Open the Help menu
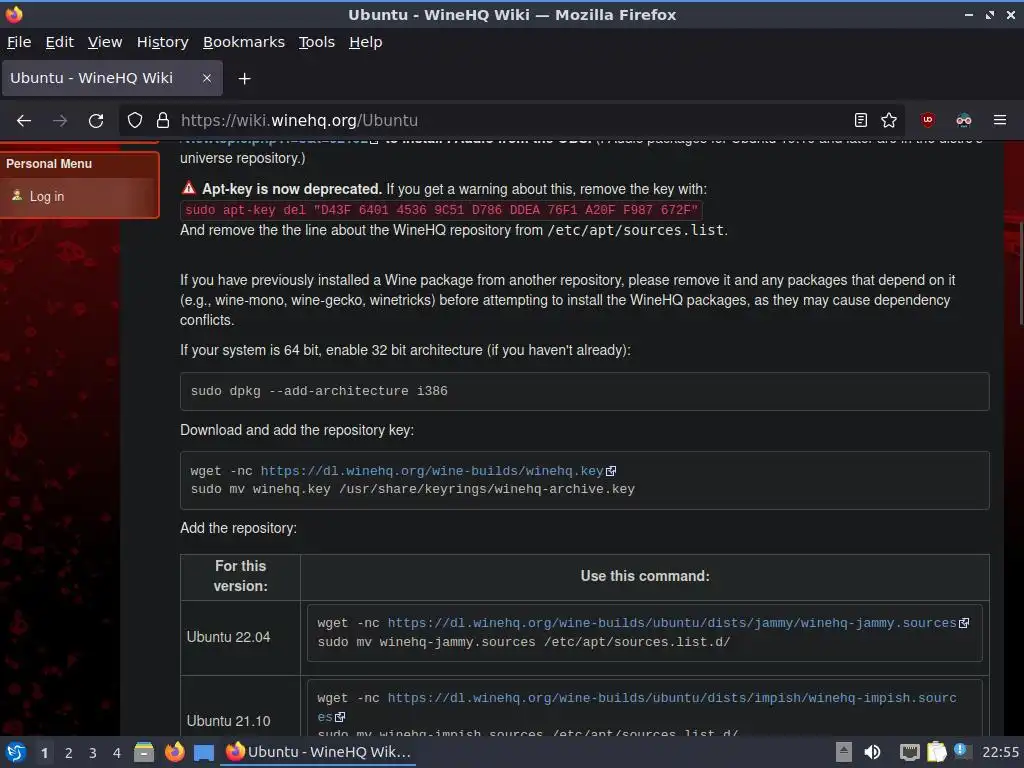This screenshot has width=1024, height=768. tap(366, 42)
